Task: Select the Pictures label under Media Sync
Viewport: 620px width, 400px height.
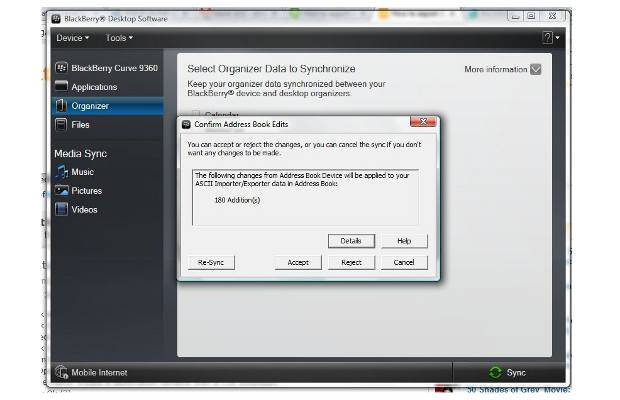Action: [87, 191]
